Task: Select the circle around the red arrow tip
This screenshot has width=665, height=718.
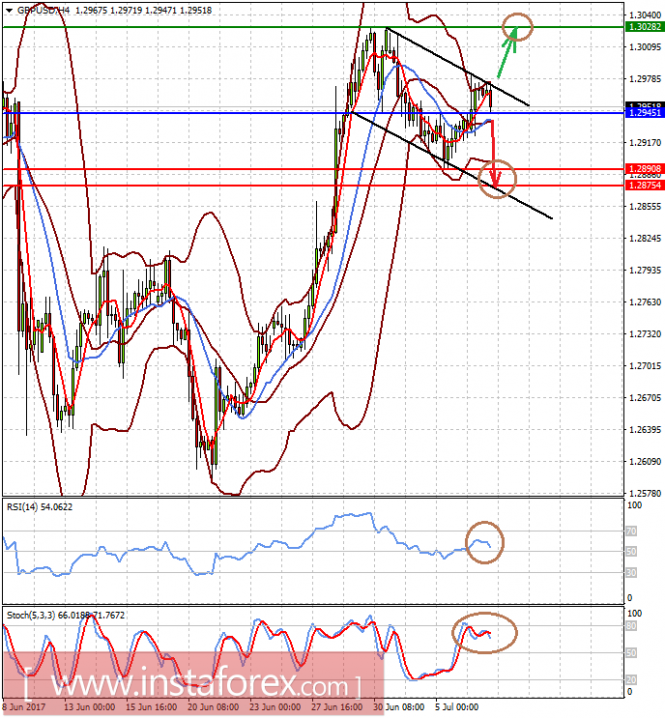Action: coord(497,179)
